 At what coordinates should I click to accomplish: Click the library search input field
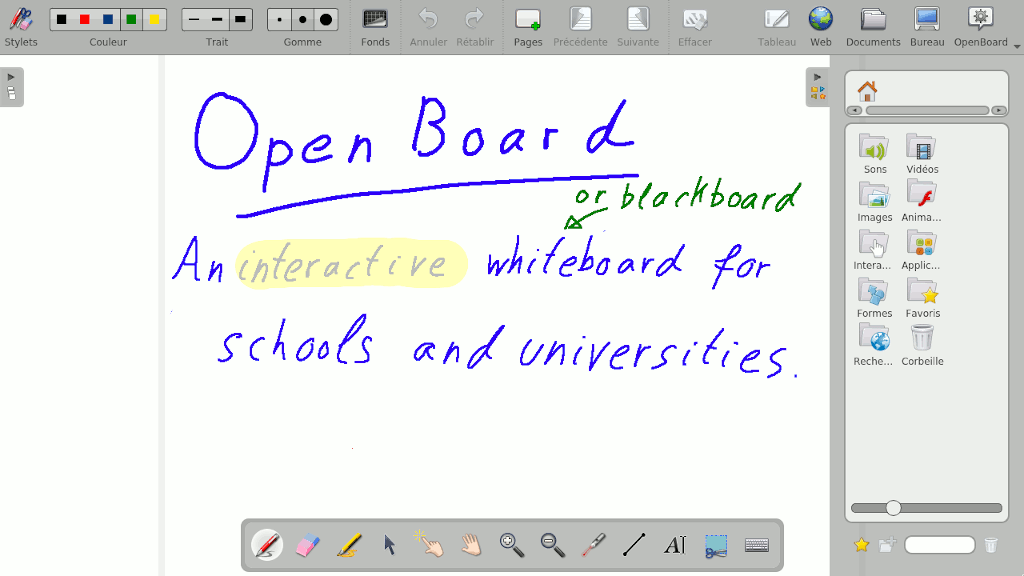[x=940, y=545]
